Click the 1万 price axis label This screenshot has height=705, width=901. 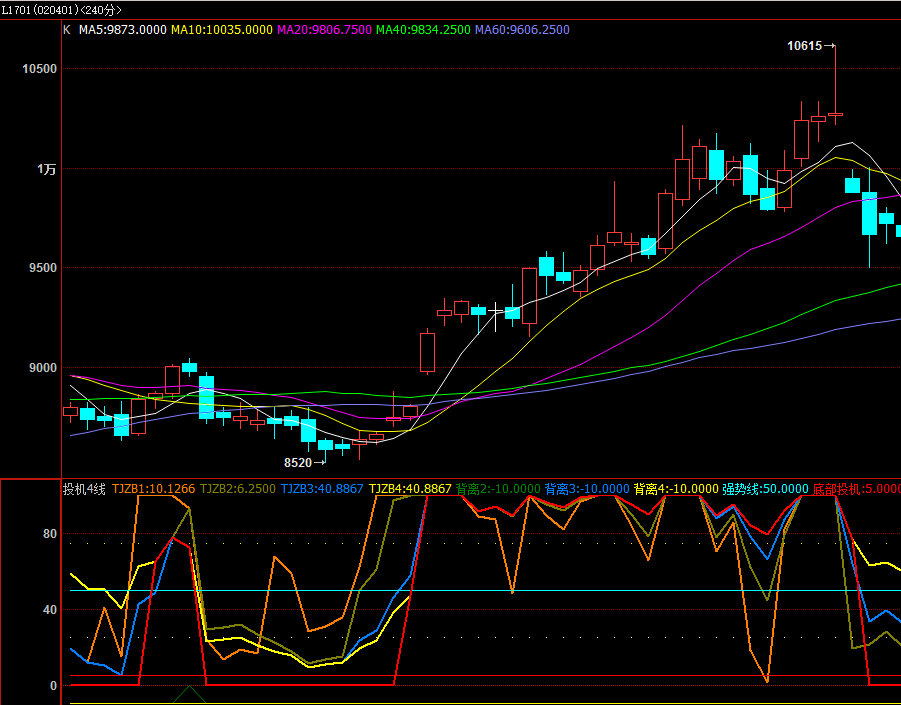point(47,169)
